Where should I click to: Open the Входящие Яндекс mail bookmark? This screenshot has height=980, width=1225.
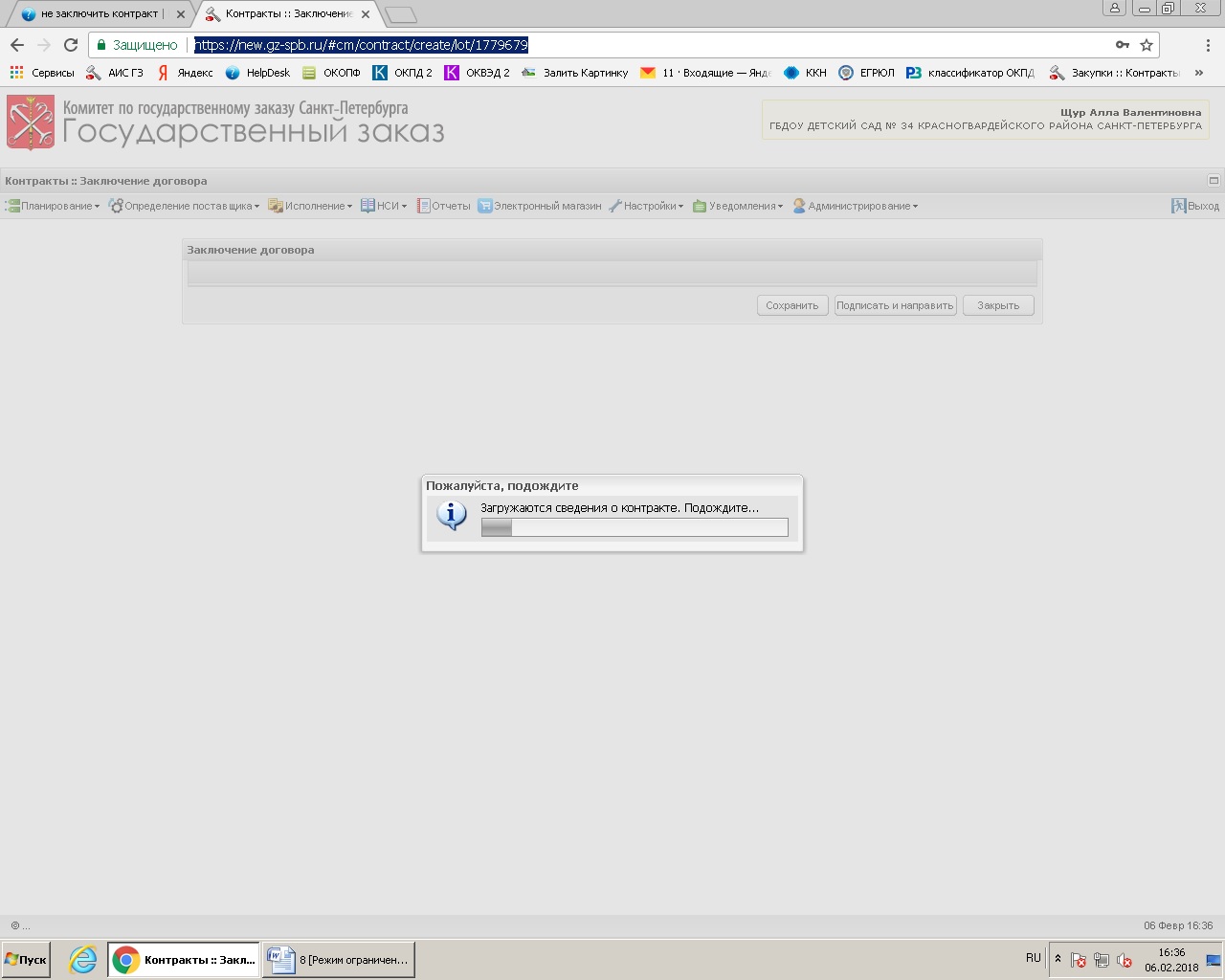click(705, 73)
